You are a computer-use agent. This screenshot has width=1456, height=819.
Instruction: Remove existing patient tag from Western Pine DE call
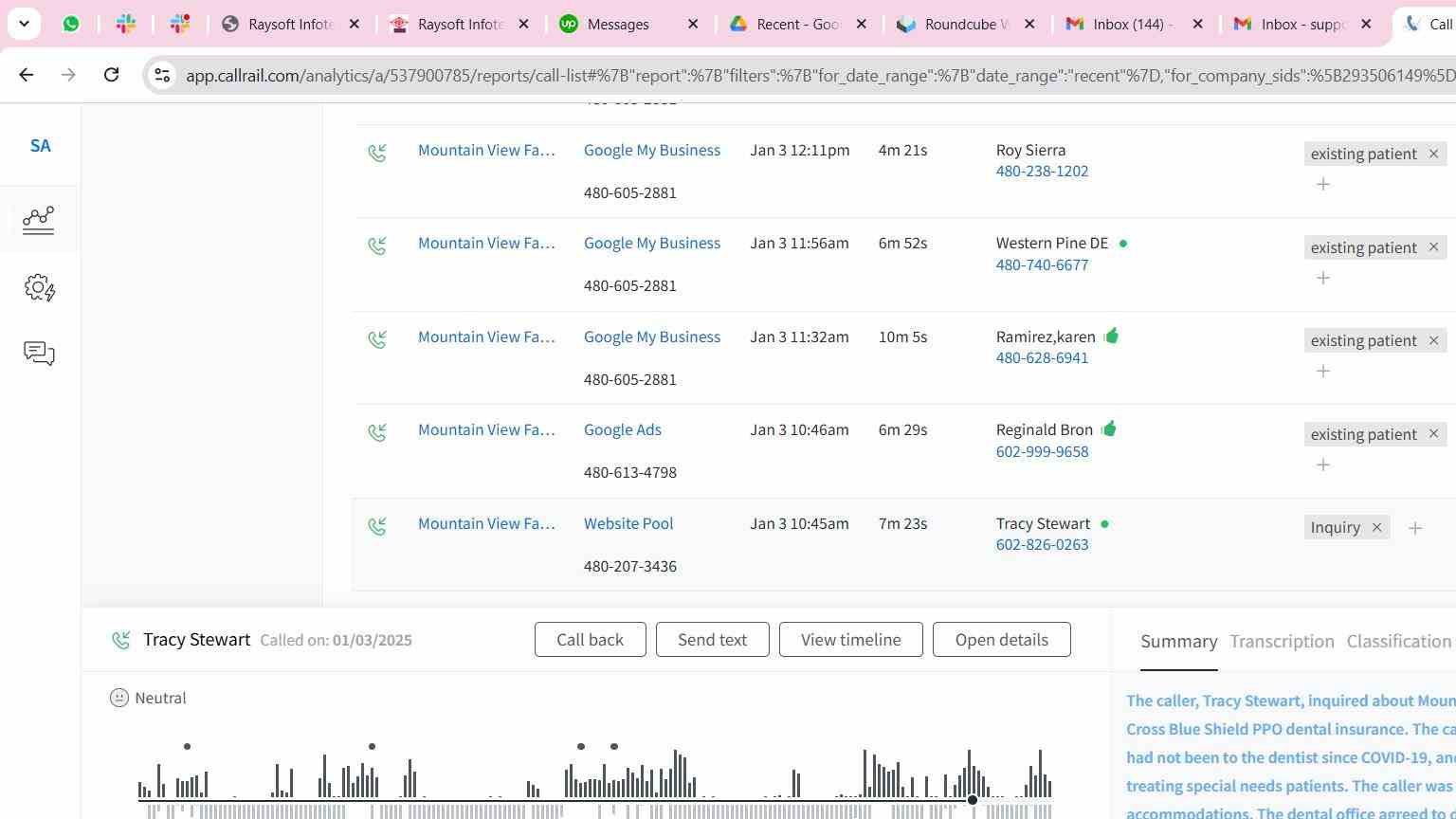[1433, 247]
